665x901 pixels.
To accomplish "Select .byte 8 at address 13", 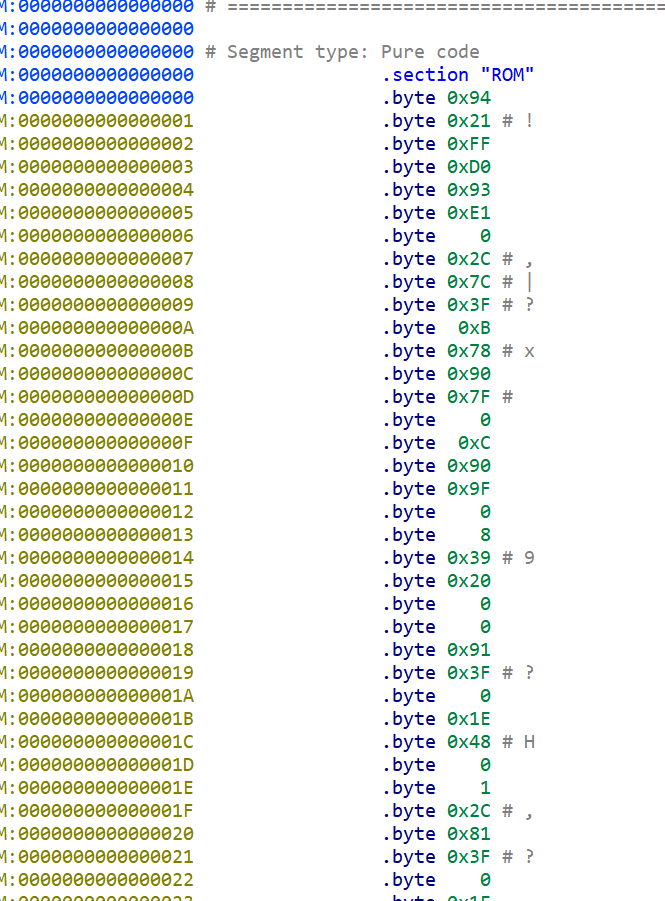I will click(436, 534).
